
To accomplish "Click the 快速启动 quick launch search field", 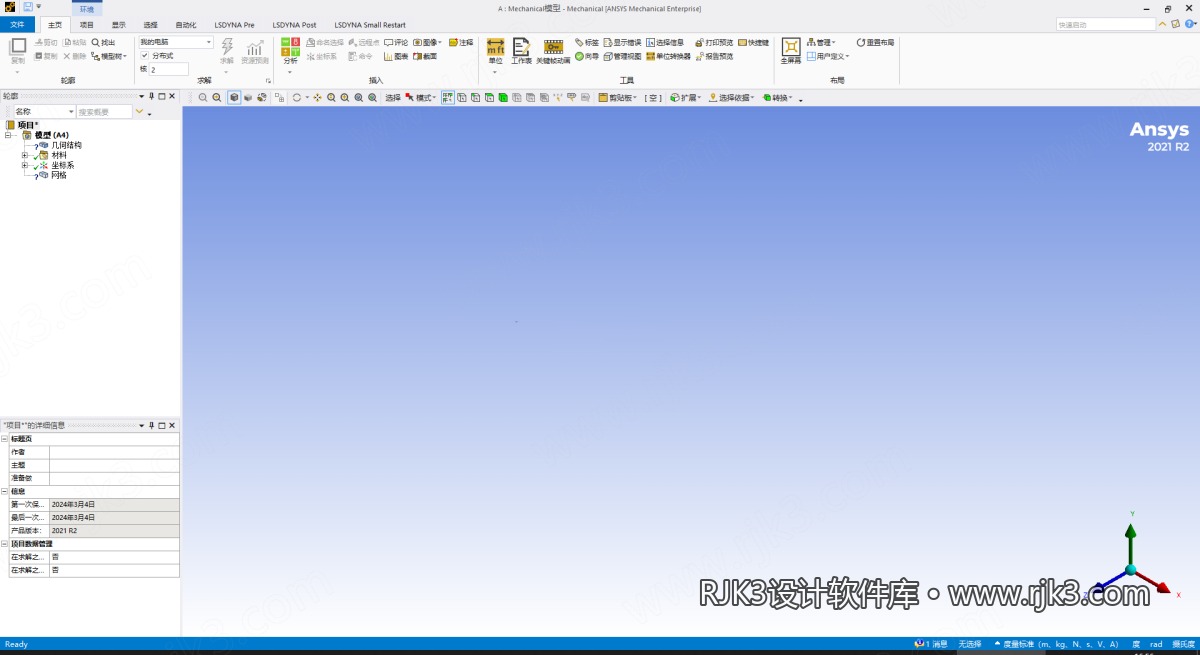I will point(1105,24).
